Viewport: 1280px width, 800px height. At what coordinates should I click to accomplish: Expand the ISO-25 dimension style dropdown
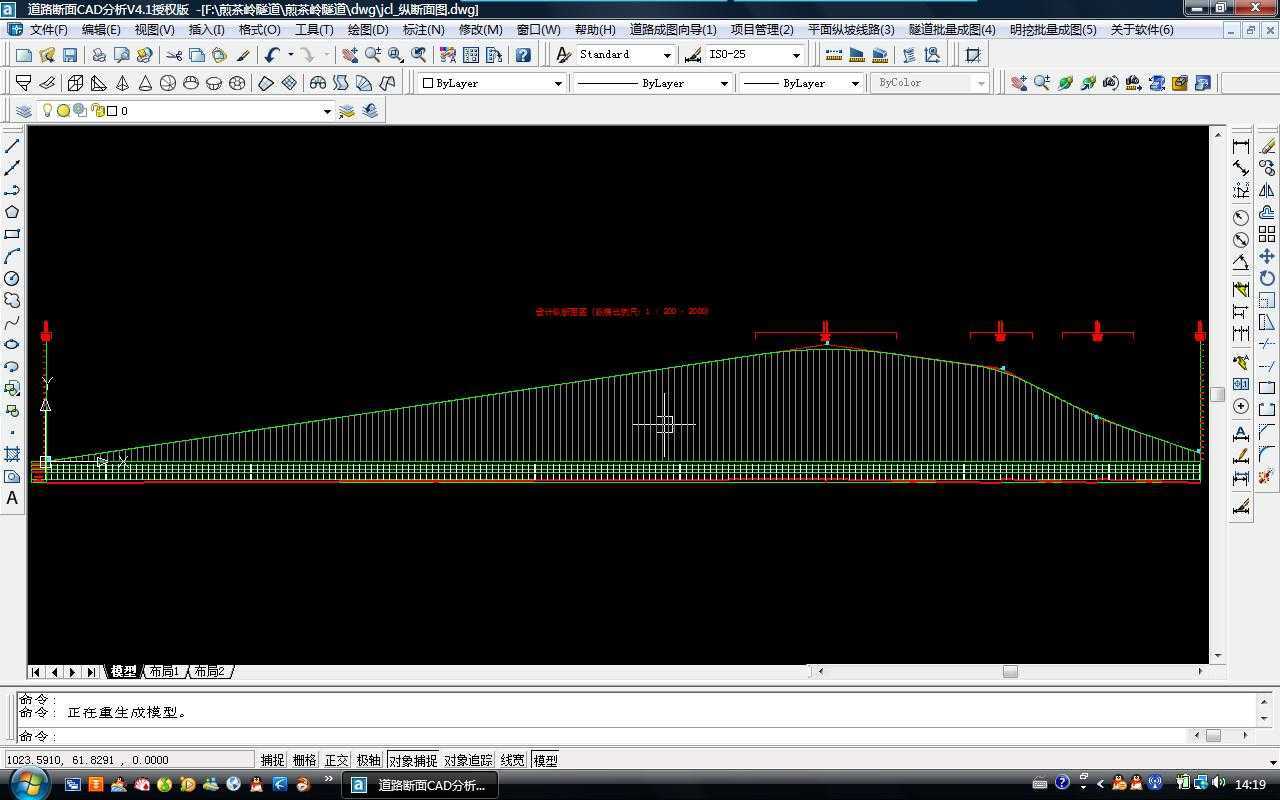(796, 55)
